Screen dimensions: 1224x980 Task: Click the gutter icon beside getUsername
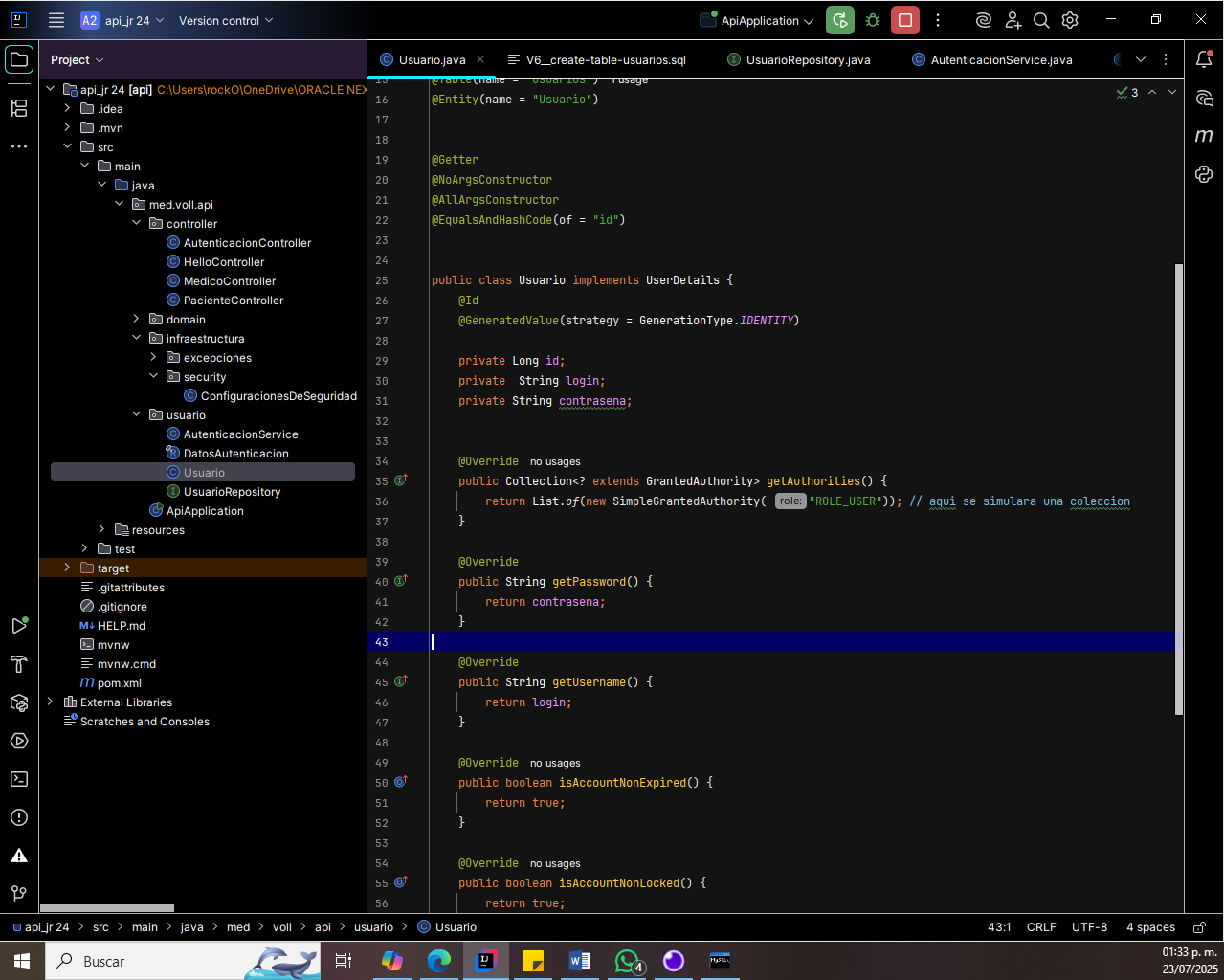pos(401,680)
